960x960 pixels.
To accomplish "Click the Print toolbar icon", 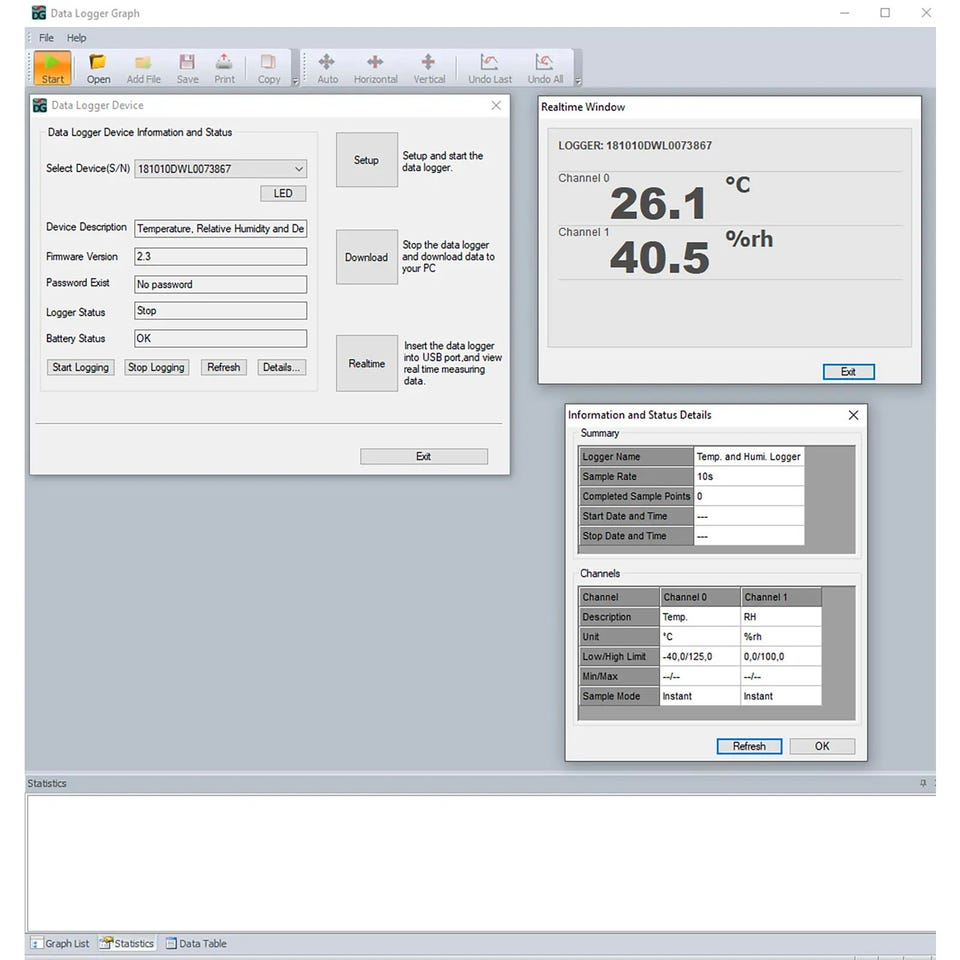I will [224, 68].
